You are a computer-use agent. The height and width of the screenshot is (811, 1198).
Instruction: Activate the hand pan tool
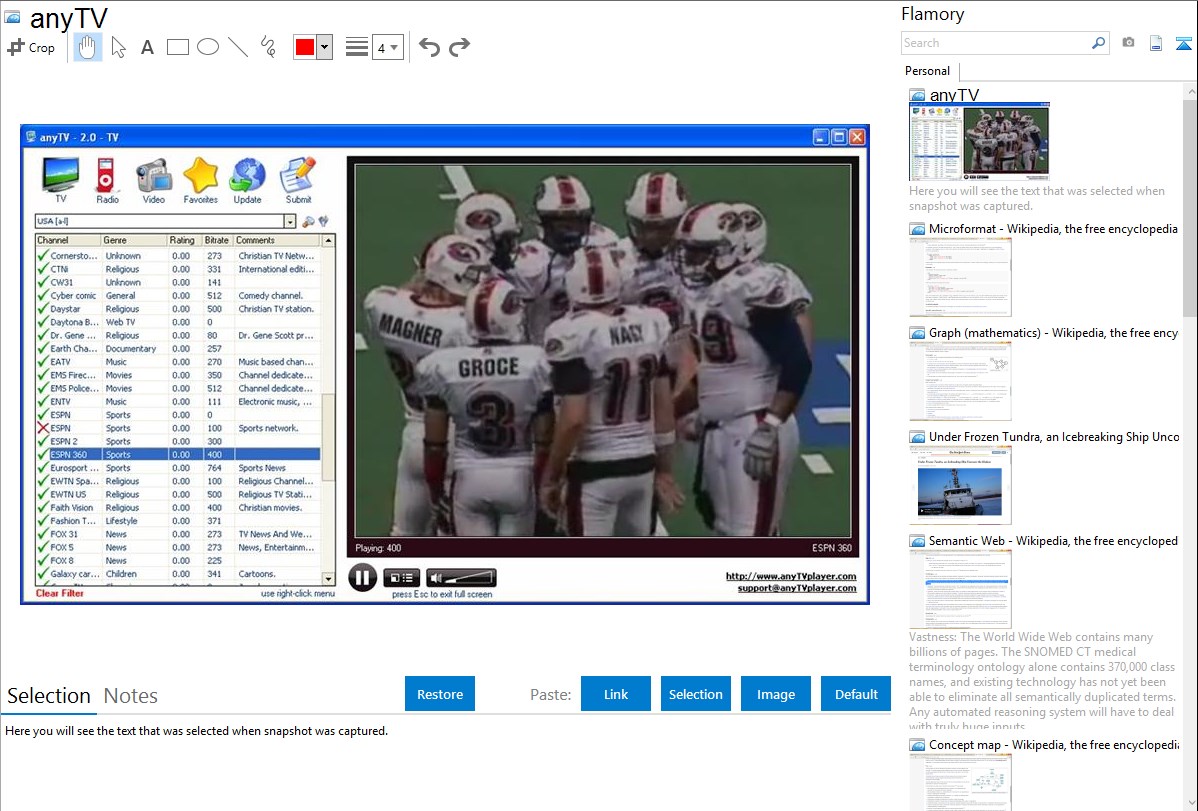[87, 47]
